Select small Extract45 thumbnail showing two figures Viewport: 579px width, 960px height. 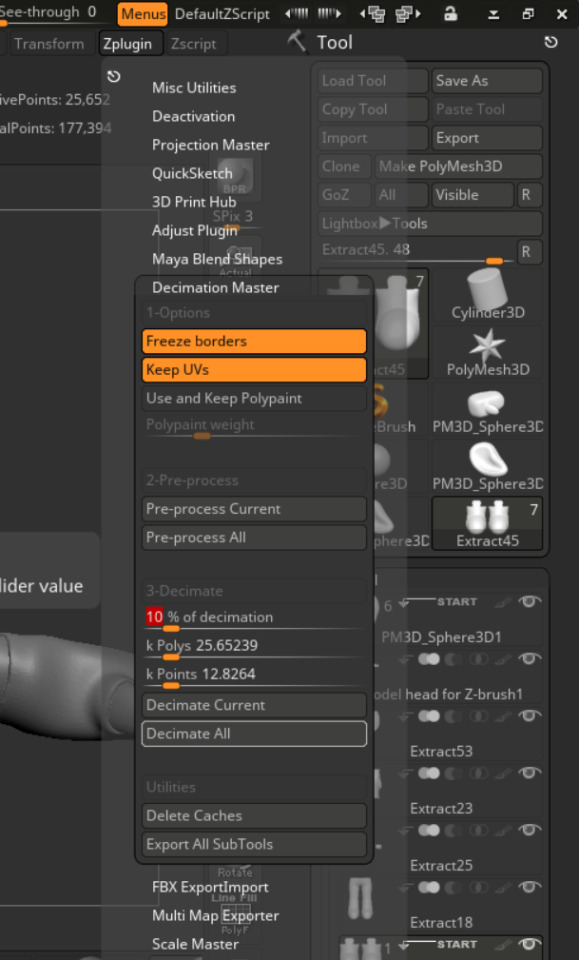487,523
